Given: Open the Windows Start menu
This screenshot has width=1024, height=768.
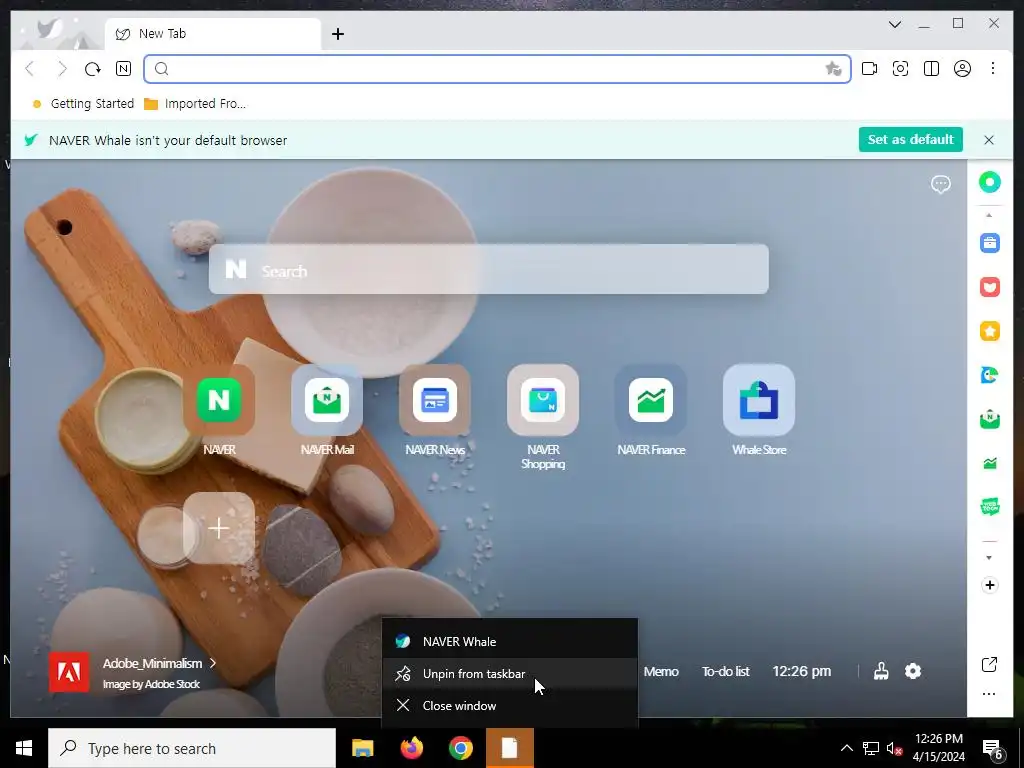Looking at the screenshot, I should coord(24,748).
